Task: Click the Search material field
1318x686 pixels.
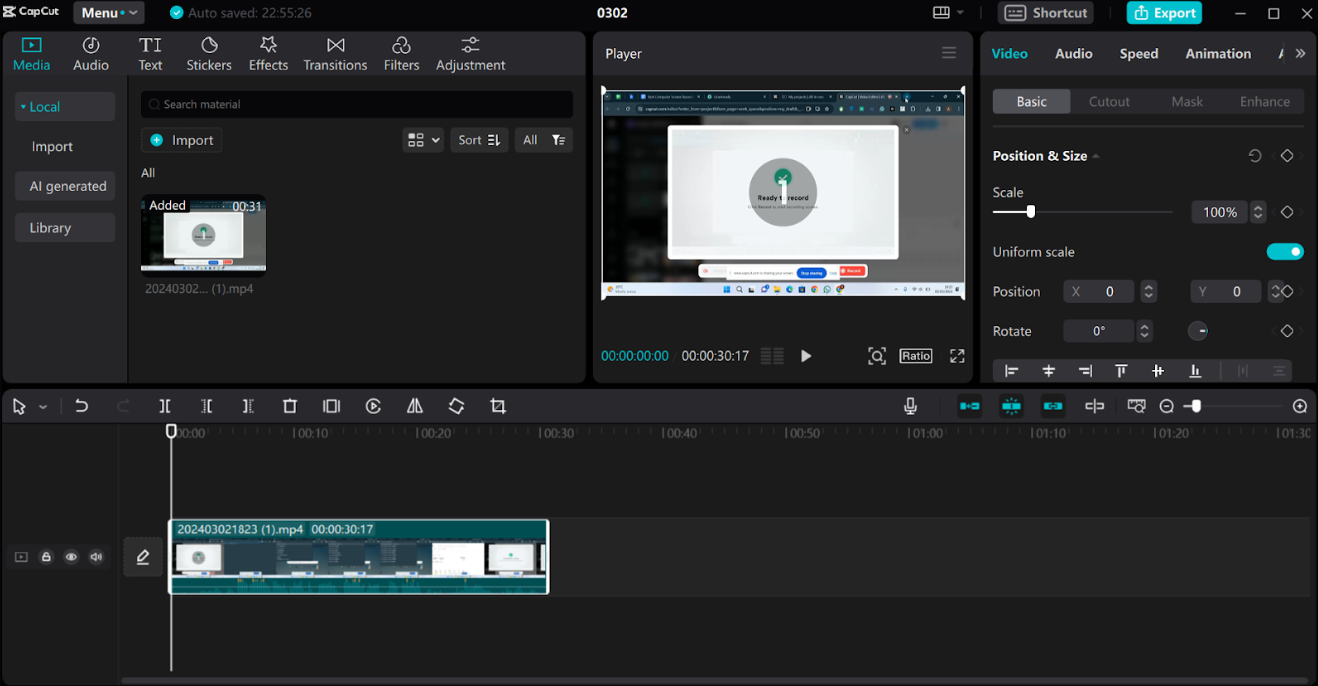Action: pos(357,104)
